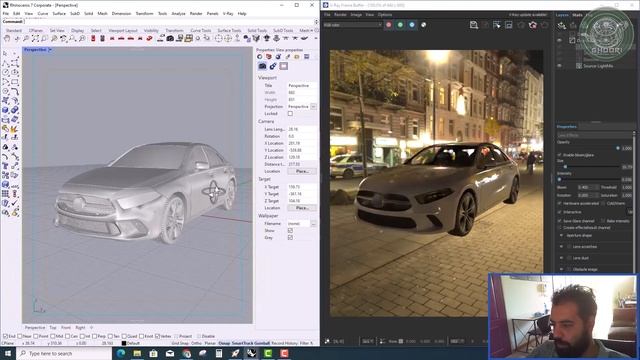Screen dimensions: 640x360
Task: Toggle the Perp osnap checkbox
Action: (95, 336)
